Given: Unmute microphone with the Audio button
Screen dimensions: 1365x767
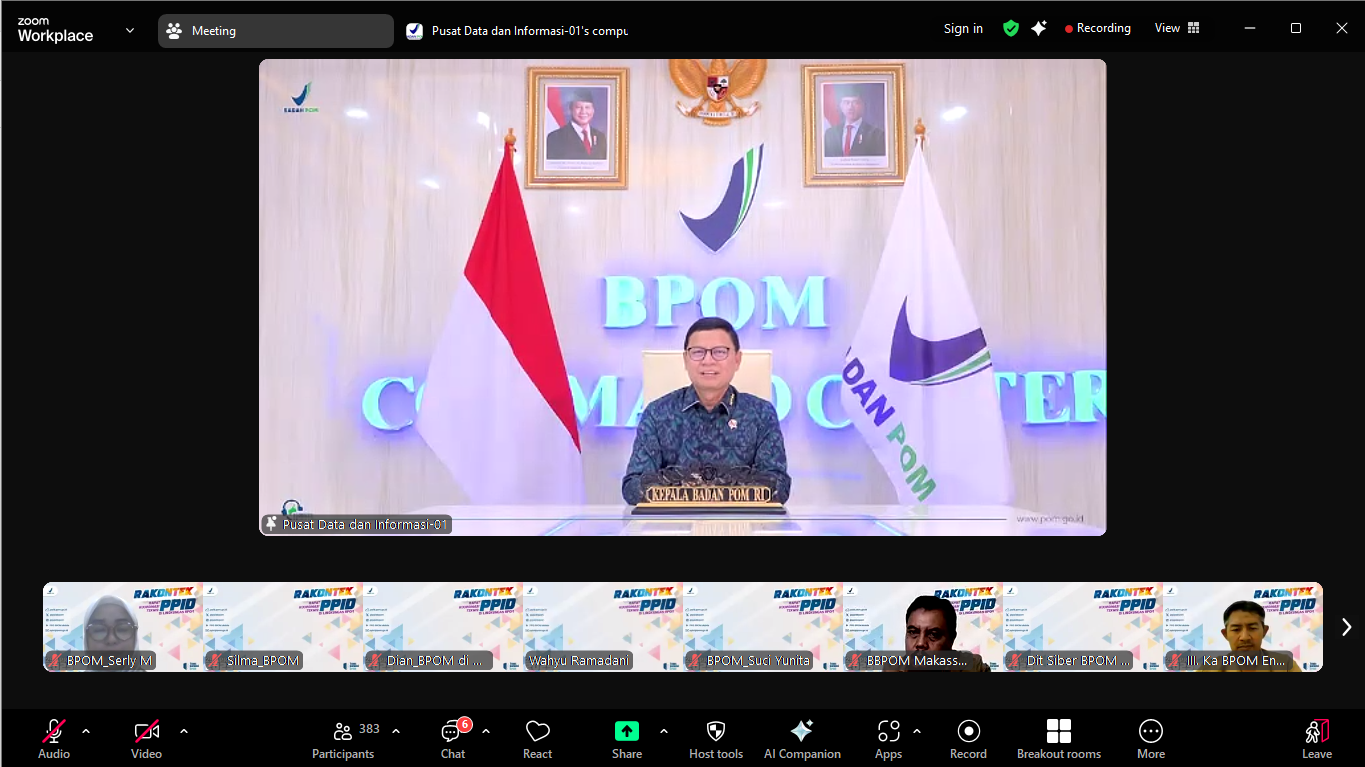Looking at the screenshot, I should pyautogui.click(x=54, y=739).
